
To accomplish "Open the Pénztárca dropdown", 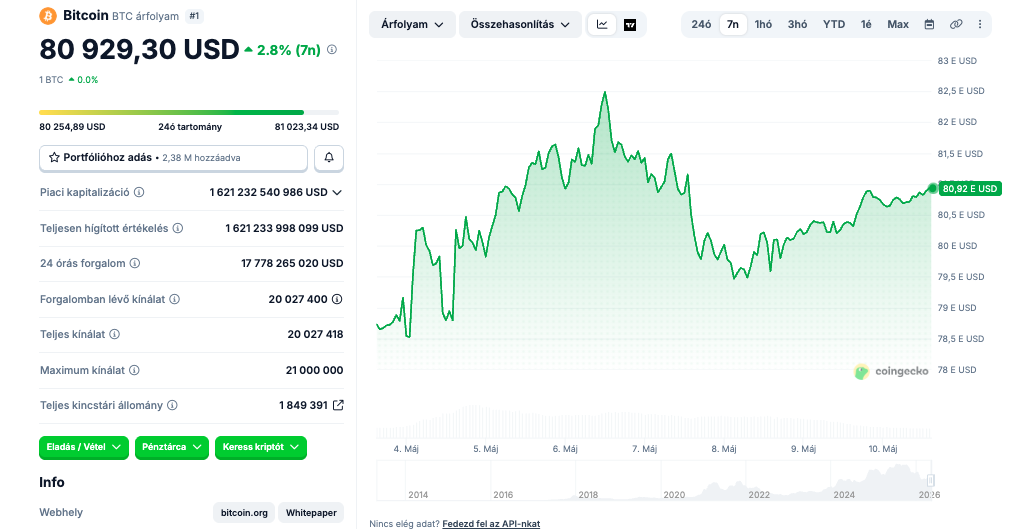I will click(x=172, y=447).
